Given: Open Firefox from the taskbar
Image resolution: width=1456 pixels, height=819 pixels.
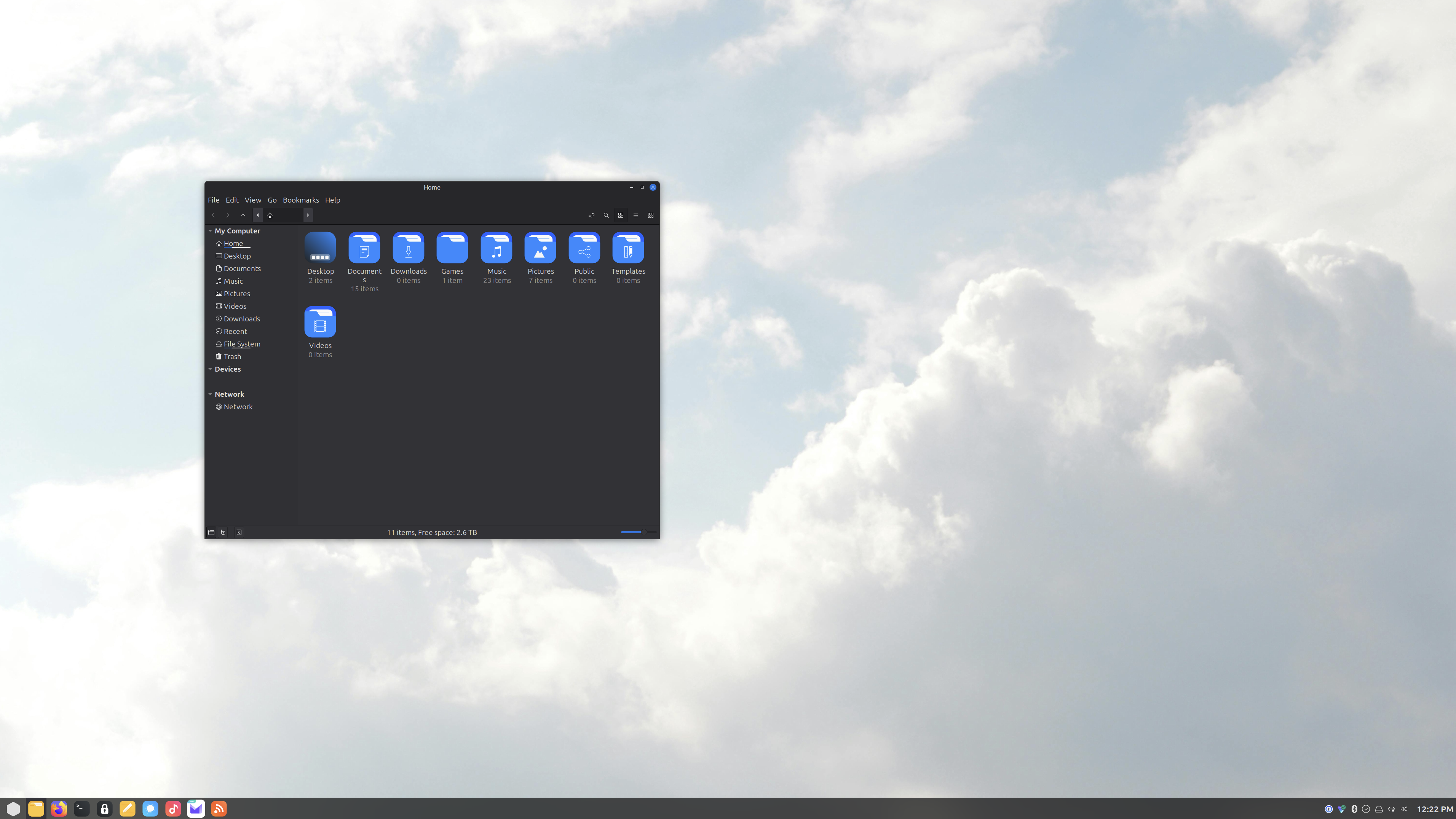Looking at the screenshot, I should pos(59,808).
